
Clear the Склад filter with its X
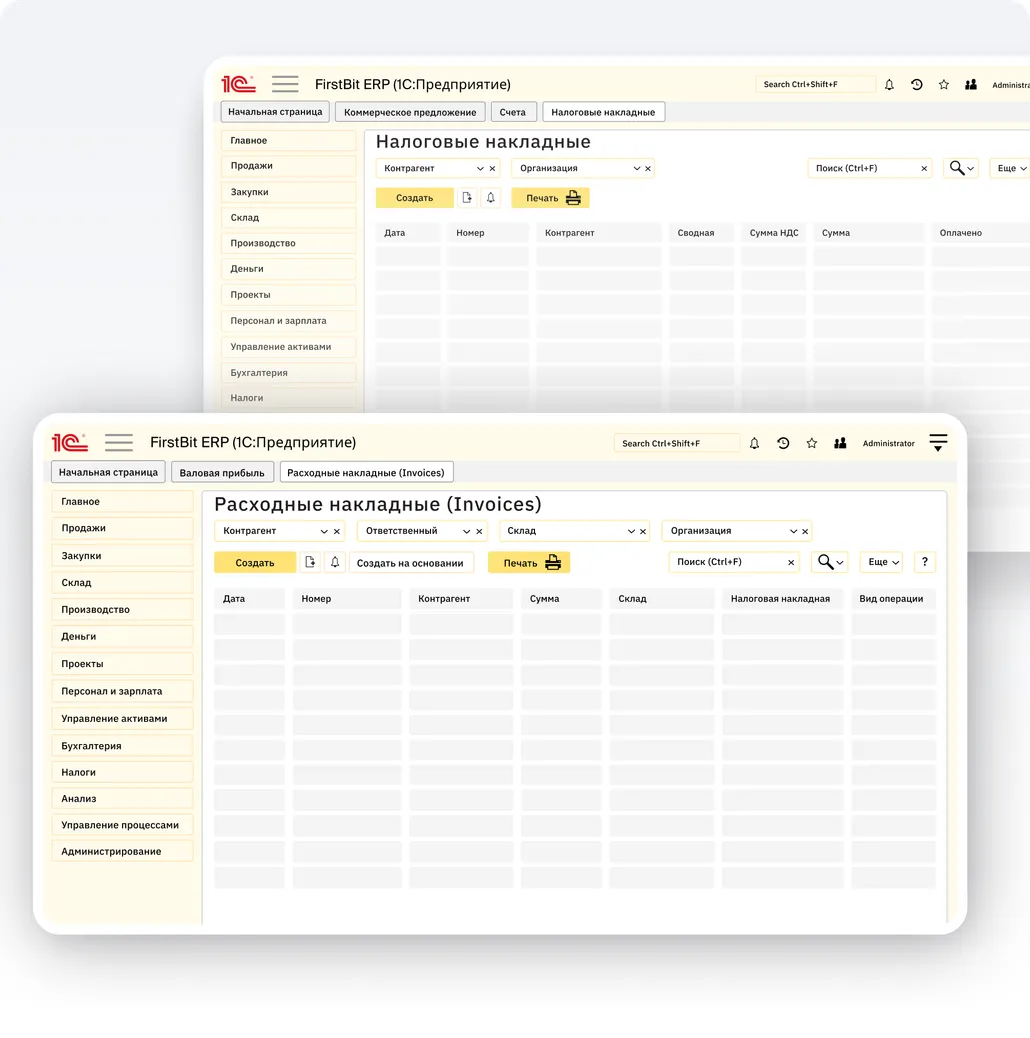click(643, 532)
